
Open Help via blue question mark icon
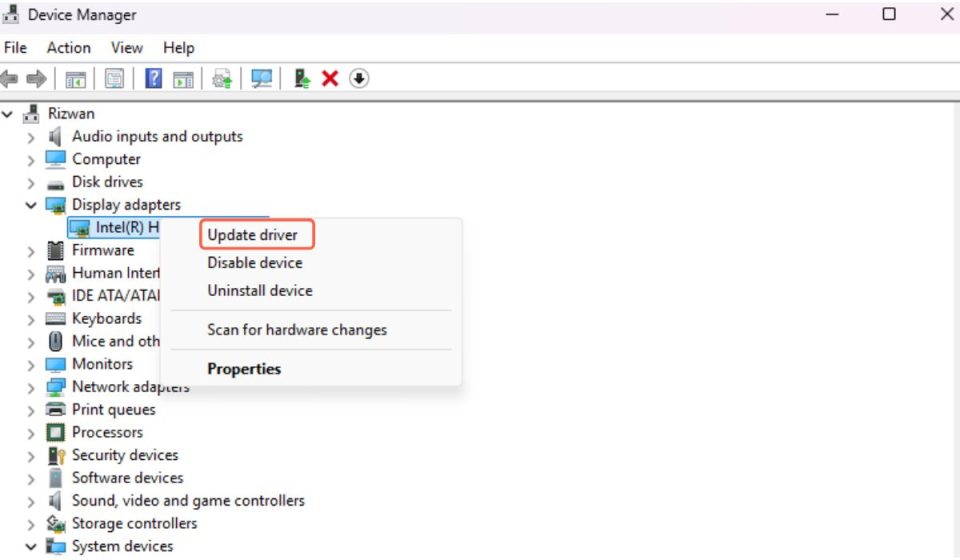153,78
